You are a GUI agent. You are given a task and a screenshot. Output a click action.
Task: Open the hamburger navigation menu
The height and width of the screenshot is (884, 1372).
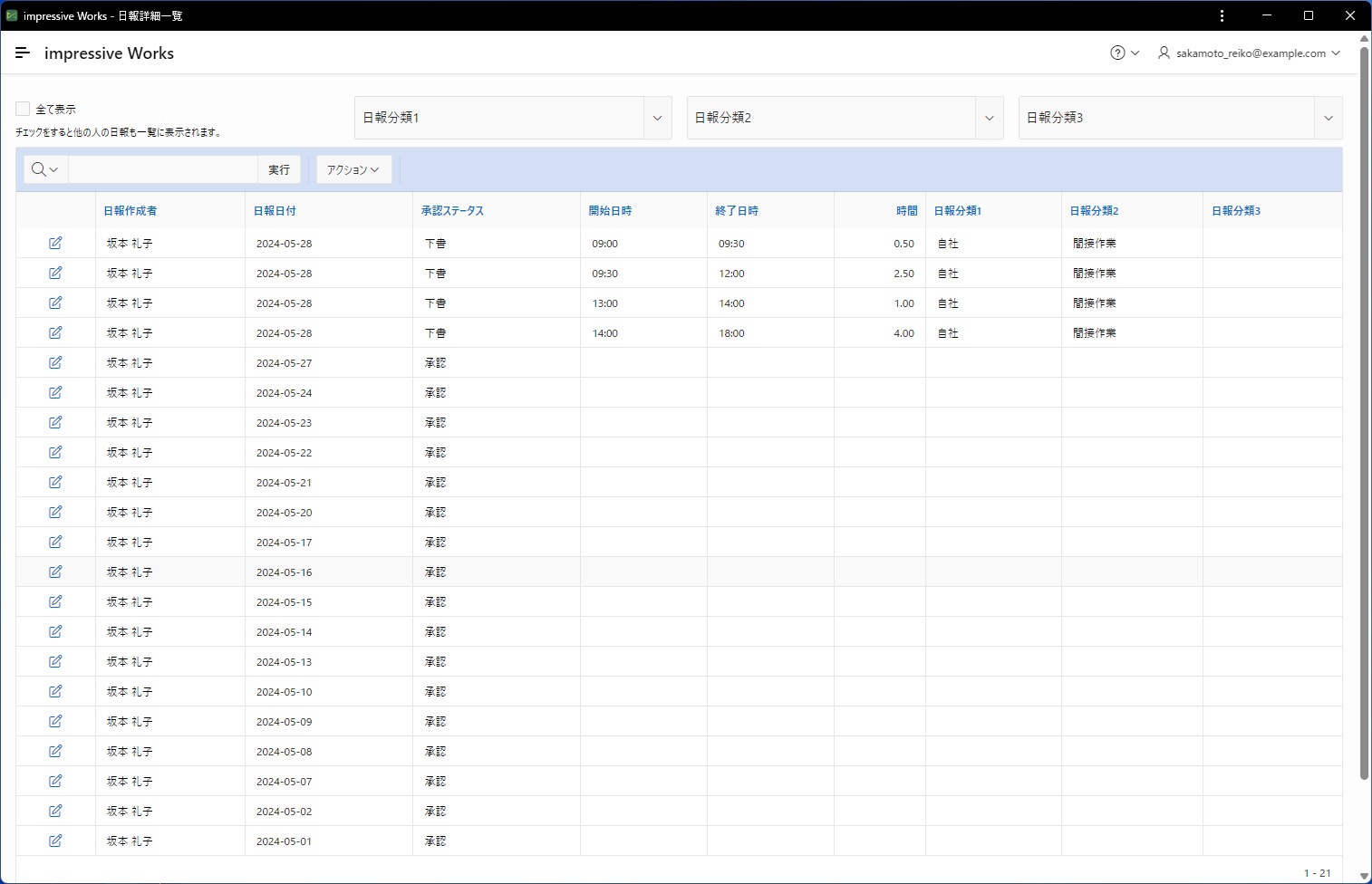(x=23, y=53)
